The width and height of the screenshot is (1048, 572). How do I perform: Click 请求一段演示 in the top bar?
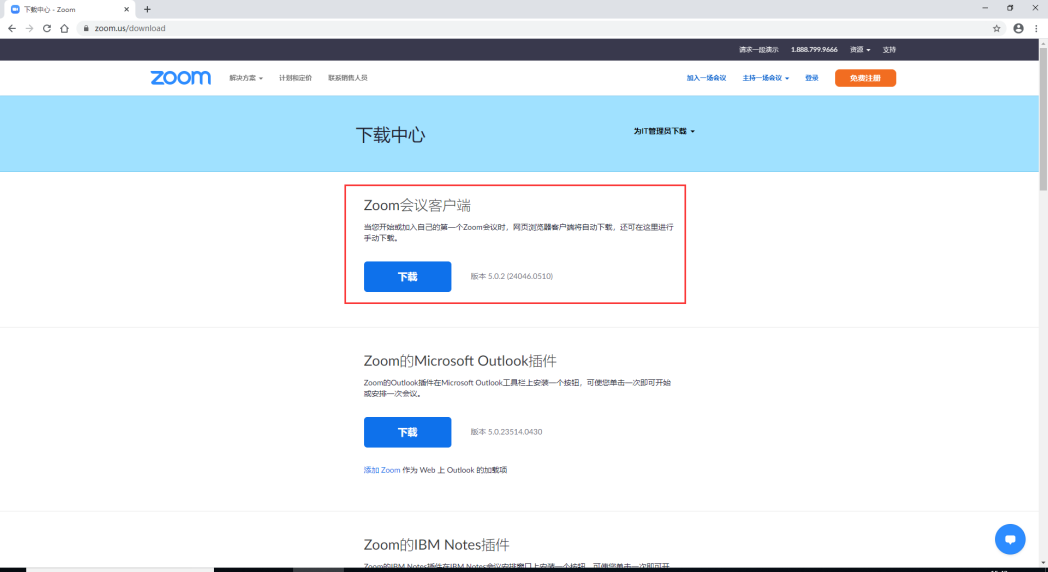[759, 49]
